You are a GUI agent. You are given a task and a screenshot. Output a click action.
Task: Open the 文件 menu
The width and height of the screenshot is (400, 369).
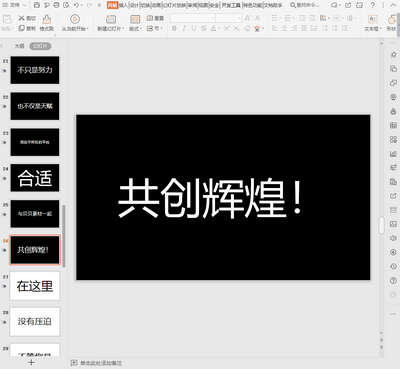15,5
